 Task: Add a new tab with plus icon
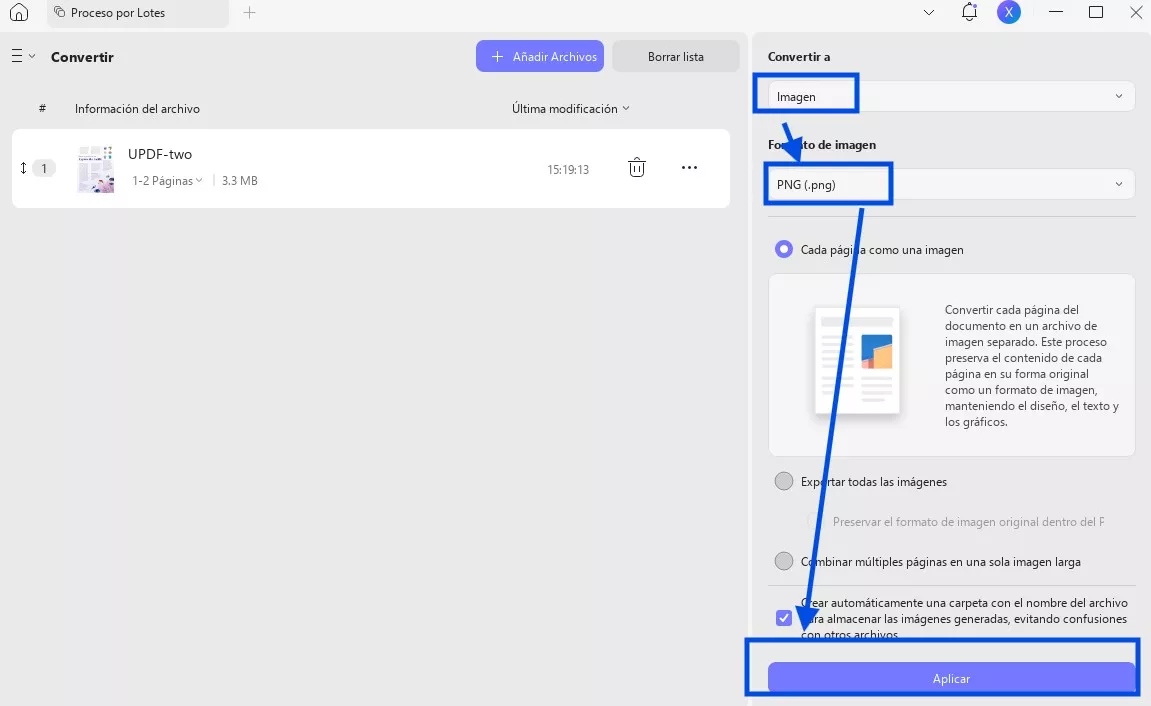(250, 12)
